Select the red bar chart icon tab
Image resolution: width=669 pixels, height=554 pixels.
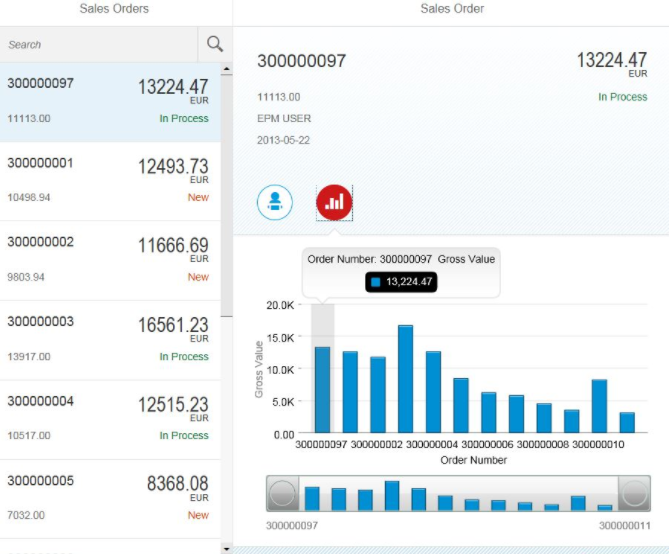point(334,202)
